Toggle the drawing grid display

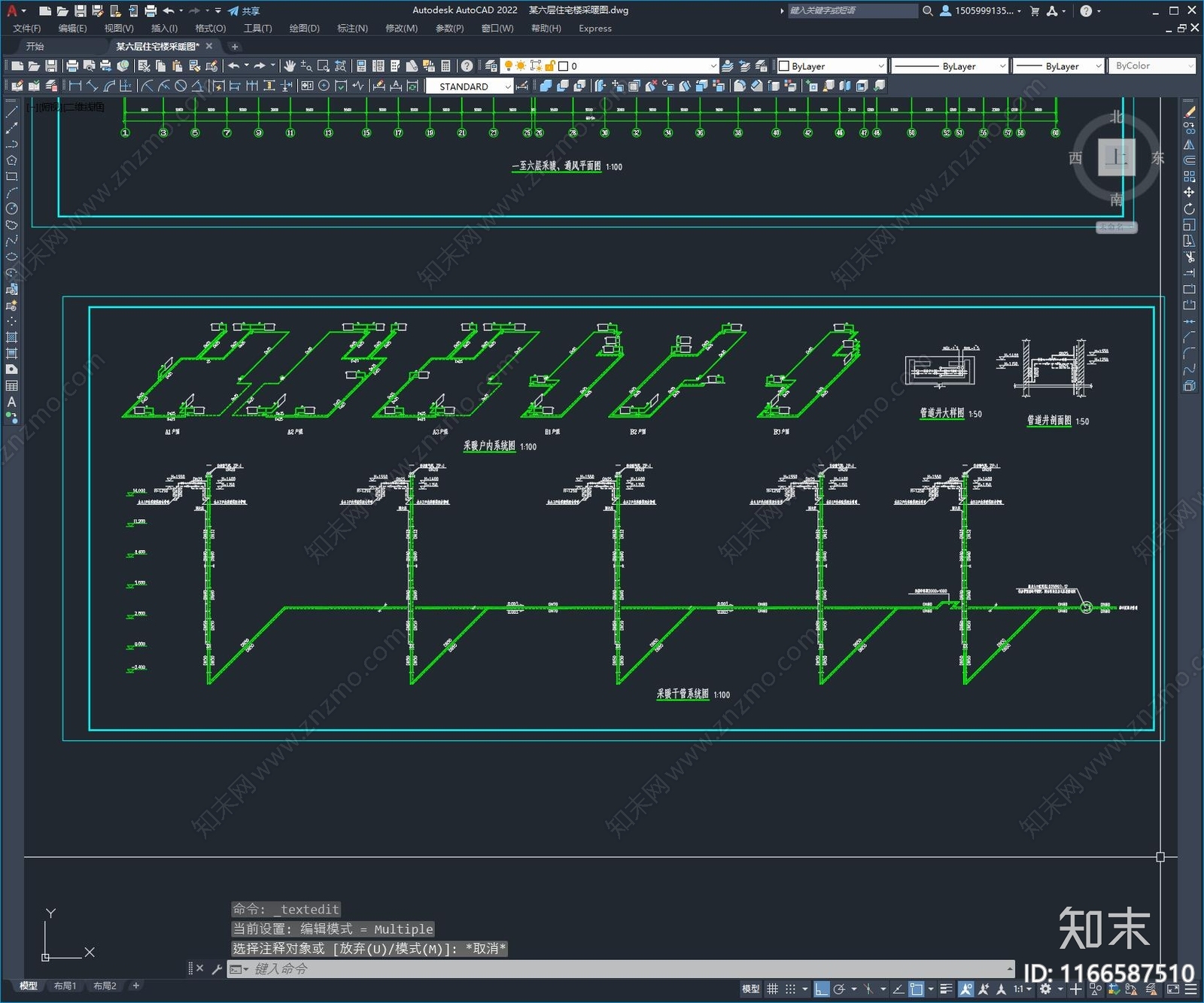[x=773, y=989]
